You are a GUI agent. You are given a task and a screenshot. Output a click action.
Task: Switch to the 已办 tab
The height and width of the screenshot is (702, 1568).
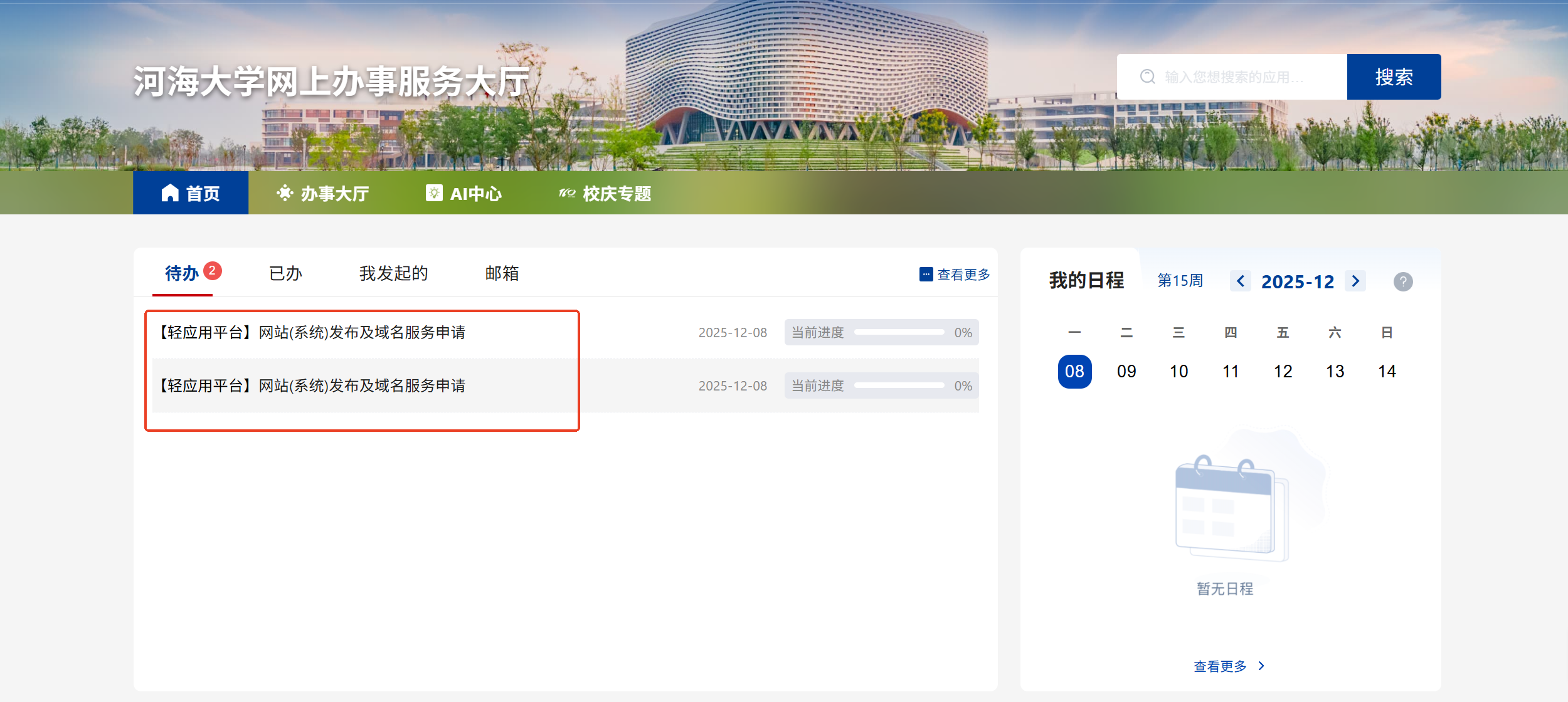pyautogui.click(x=285, y=274)
